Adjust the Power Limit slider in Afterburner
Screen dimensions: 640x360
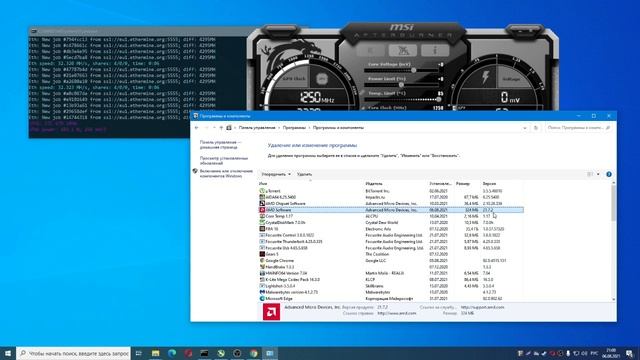(402, 85)
